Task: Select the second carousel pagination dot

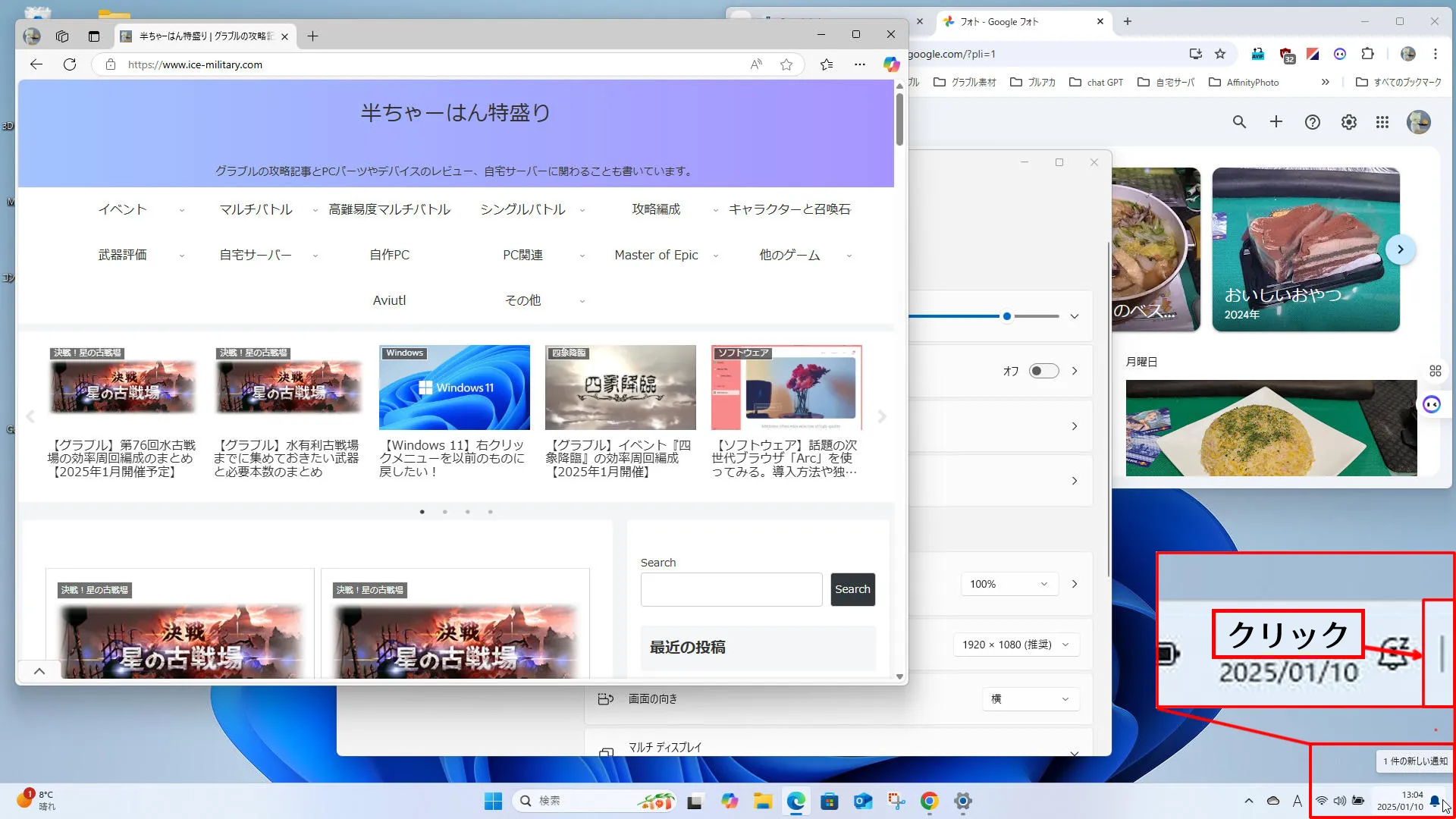Action: (445, 512)
